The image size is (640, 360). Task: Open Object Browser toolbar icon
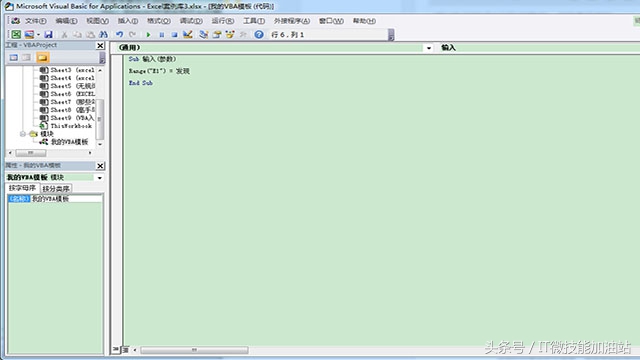click(230, 35)
